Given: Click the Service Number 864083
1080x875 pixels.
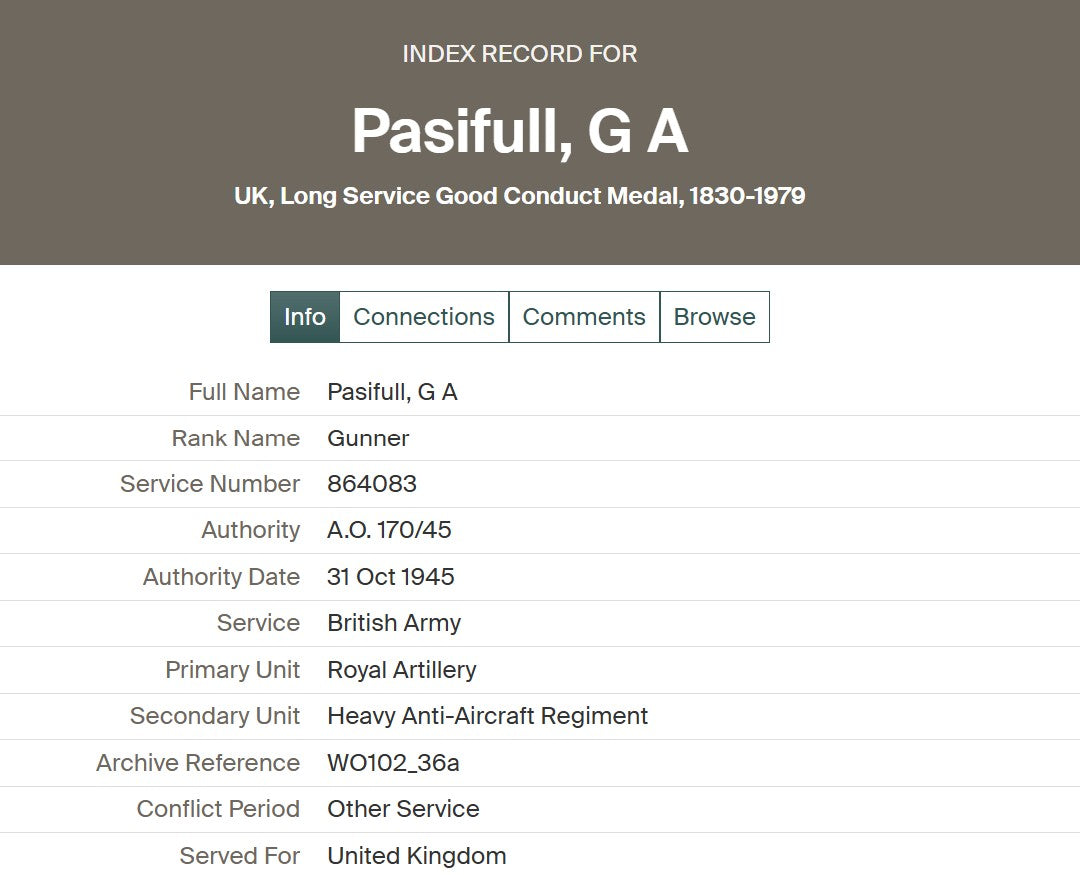Looking at the screenshot, I should point(372,484).
